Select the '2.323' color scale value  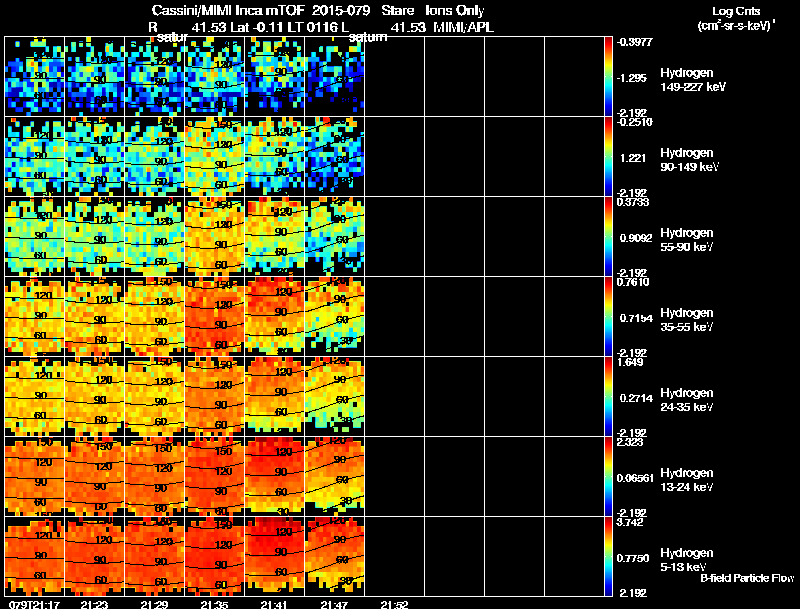(630, 442)
